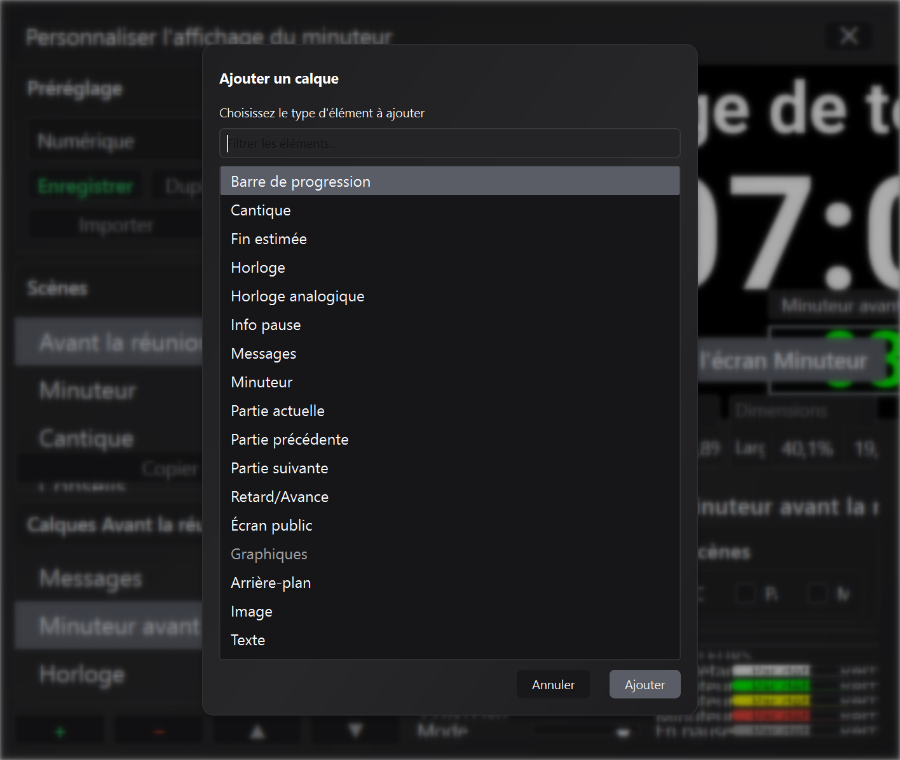Click Enregistrer in the background window
The height and width of the screenshot is (760, 900).
[86, 187]
